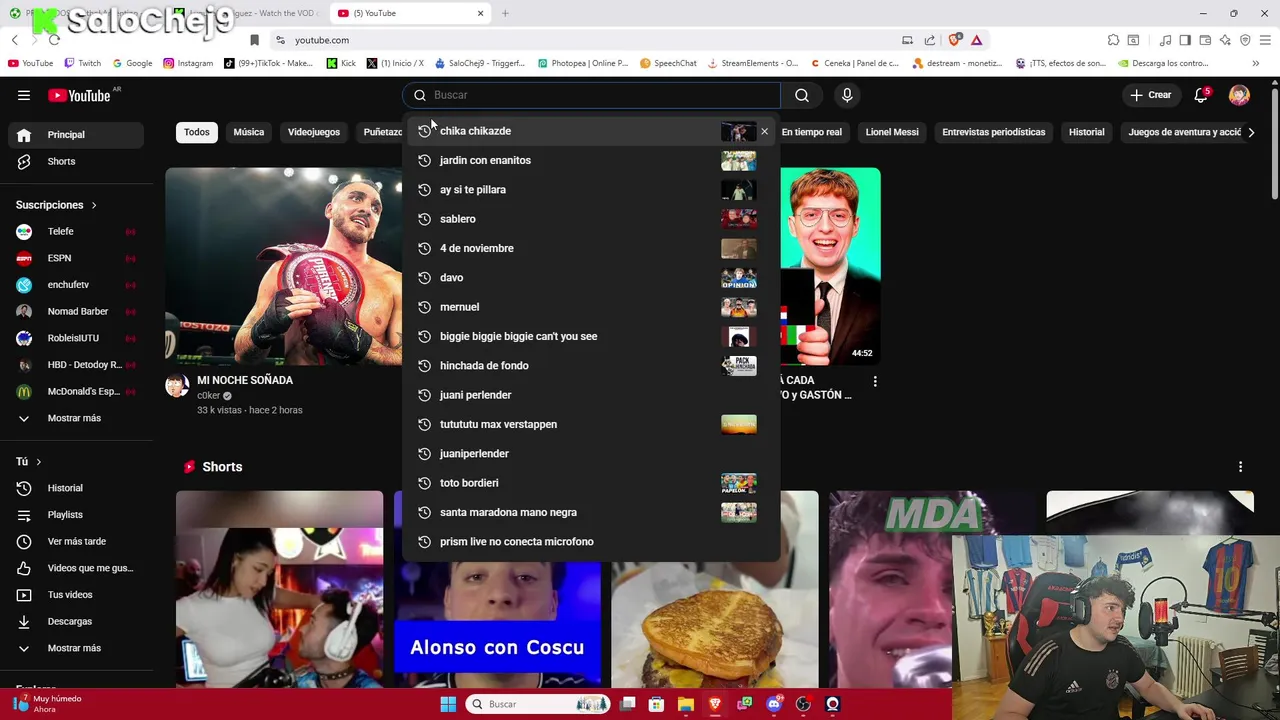Select the En tiempo real chip
The height and width of the screenshot is (720, 1280).
pos(811,132)
